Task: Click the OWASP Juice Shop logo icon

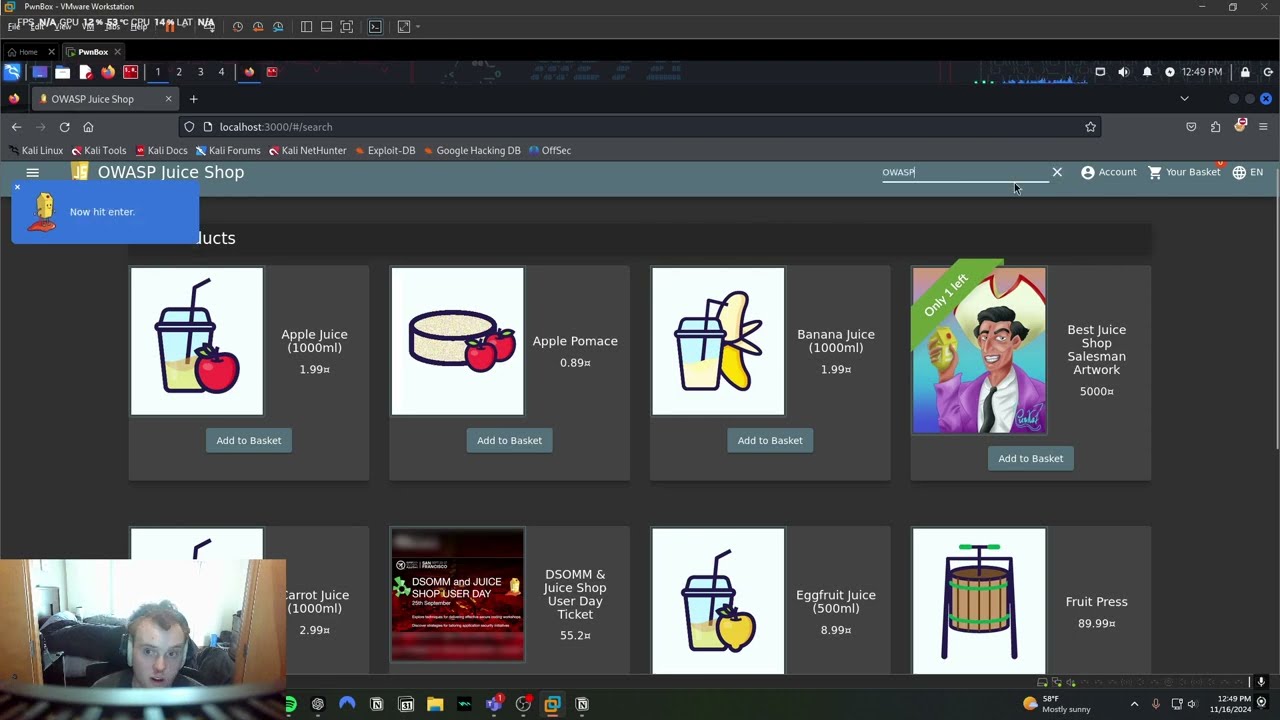Action: coord(80,172)
